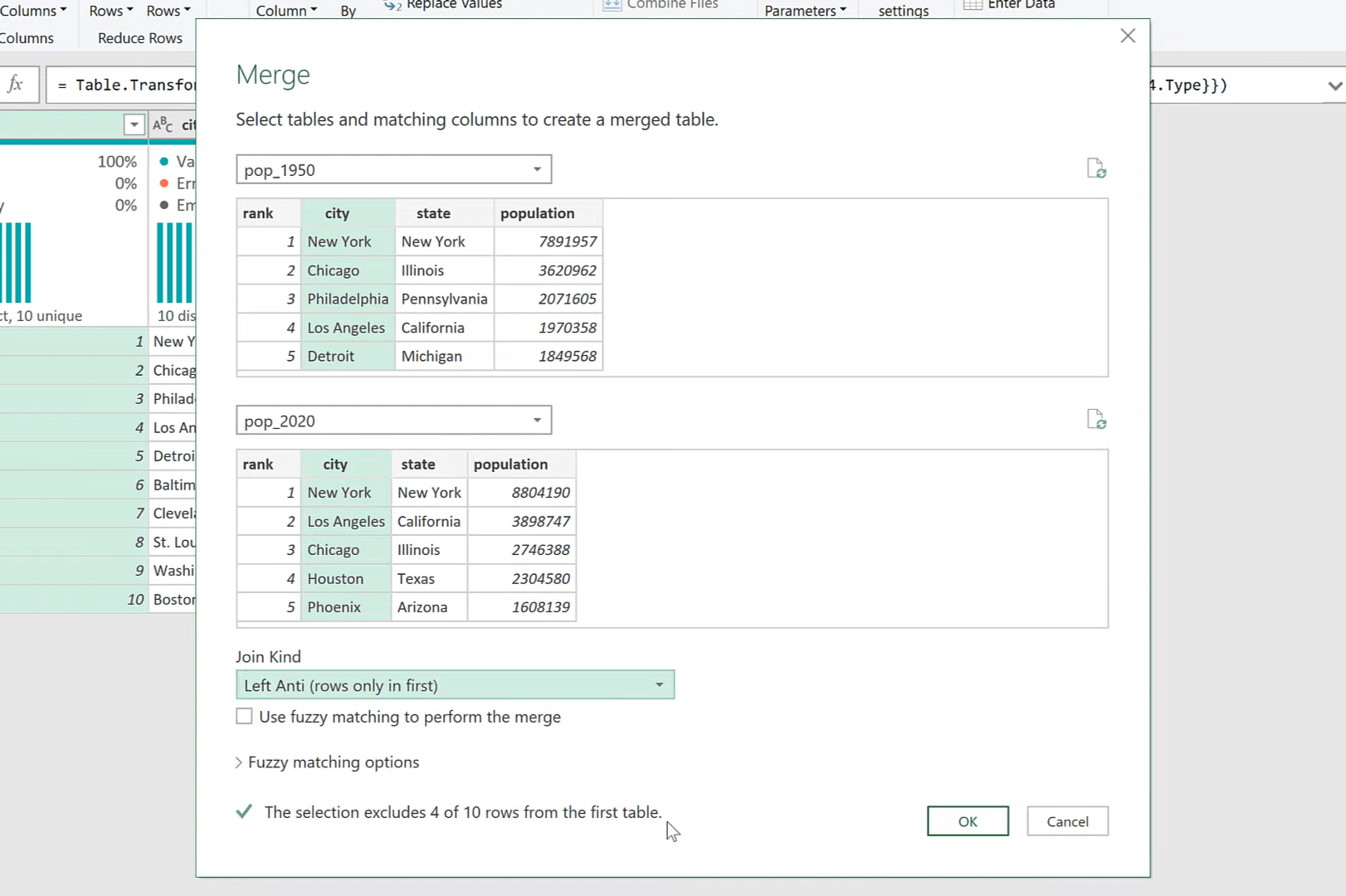Open the Column dropdown in the ribbon
Viewport: 1346px width, 896px height.
tap(286, 11)
